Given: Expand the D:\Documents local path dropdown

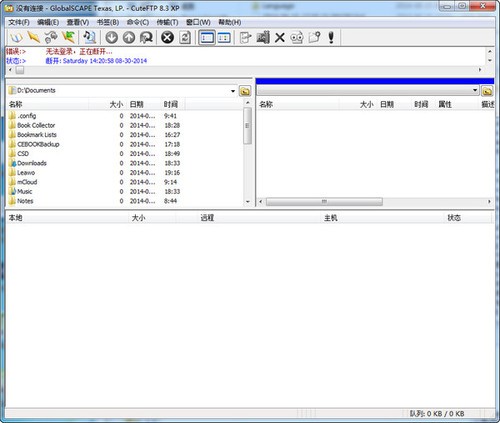Looking at the screenshot, I should [x=233, y=91].
